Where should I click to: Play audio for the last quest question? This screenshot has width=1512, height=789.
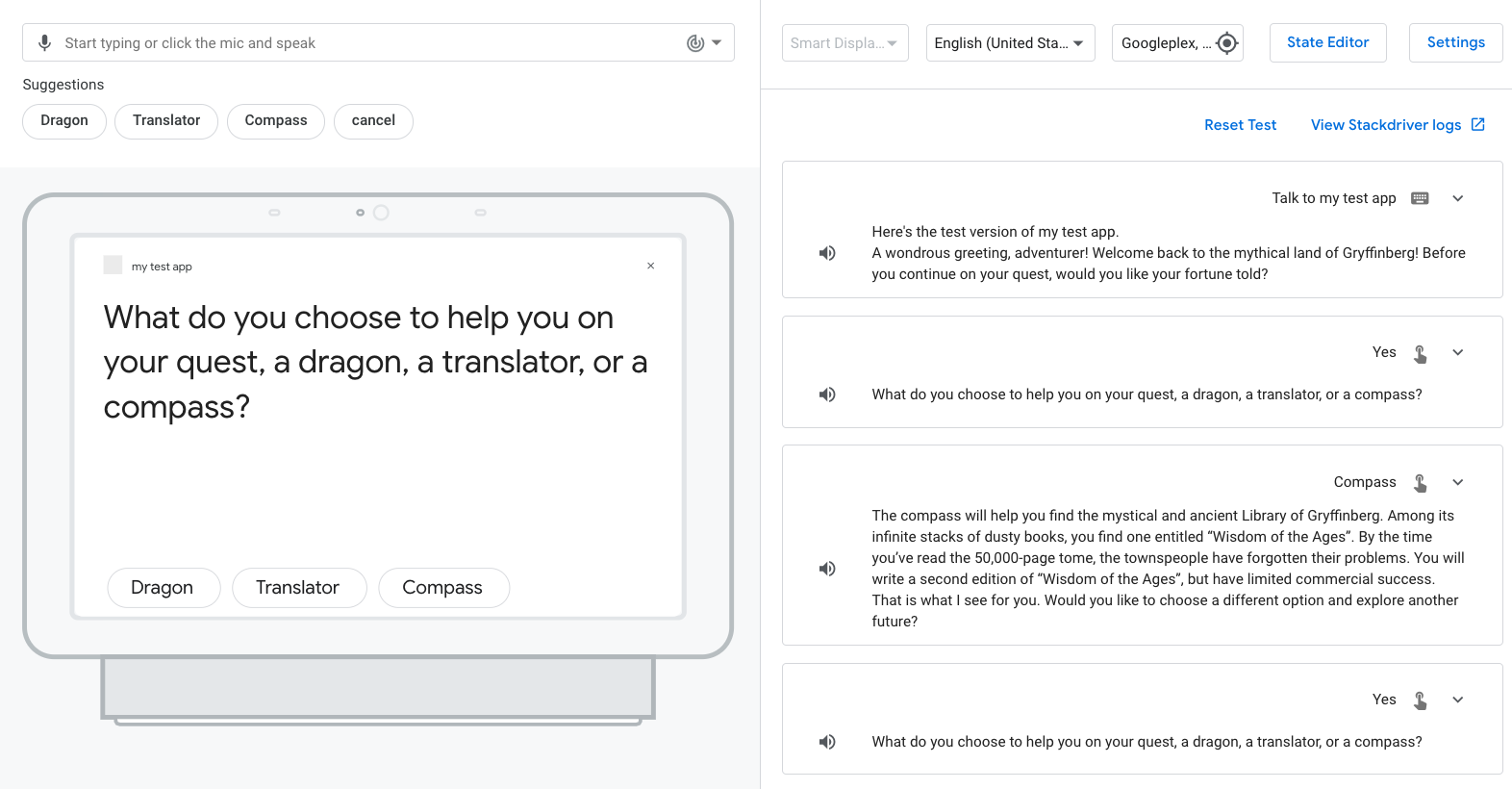pos(827,742)
